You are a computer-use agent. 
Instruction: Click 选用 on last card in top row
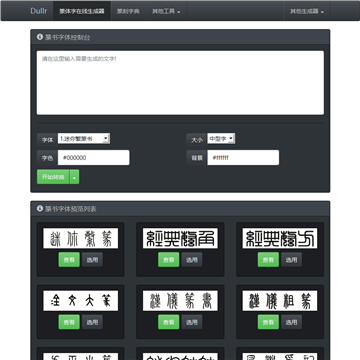pyautogui.click(x=291, y=260)
